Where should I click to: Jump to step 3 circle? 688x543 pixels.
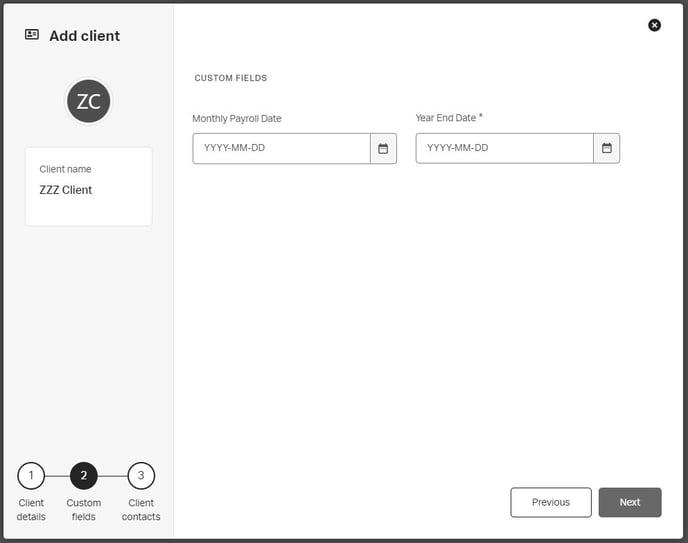(141, 476)
